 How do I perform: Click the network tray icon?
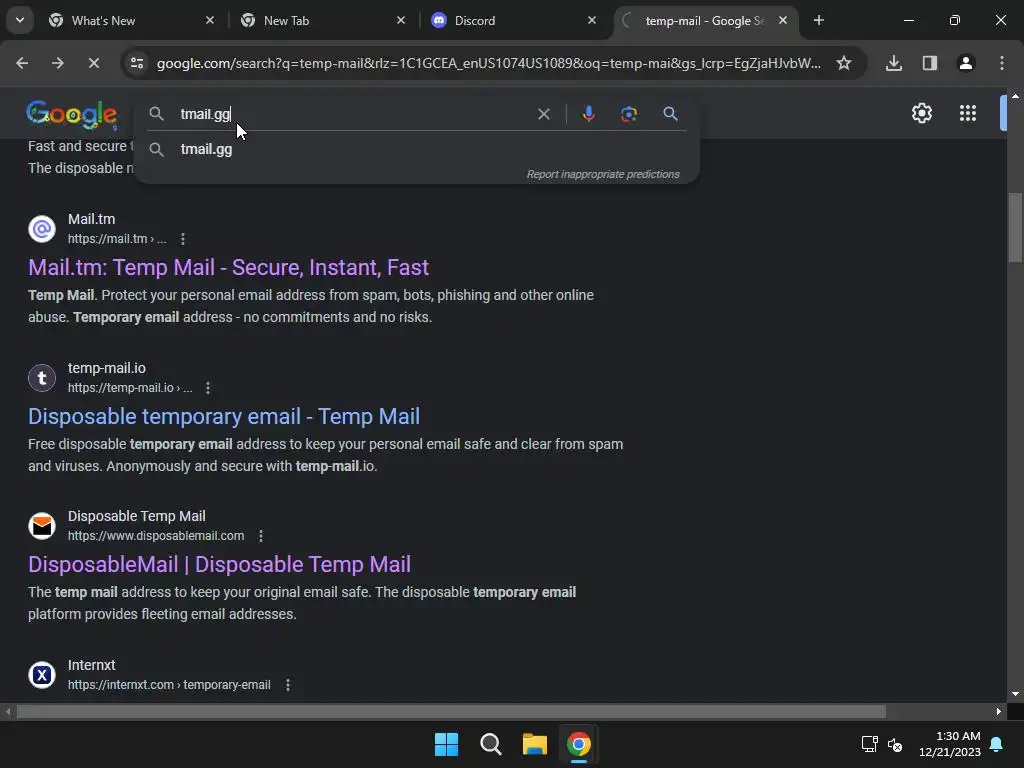point(869,744)
